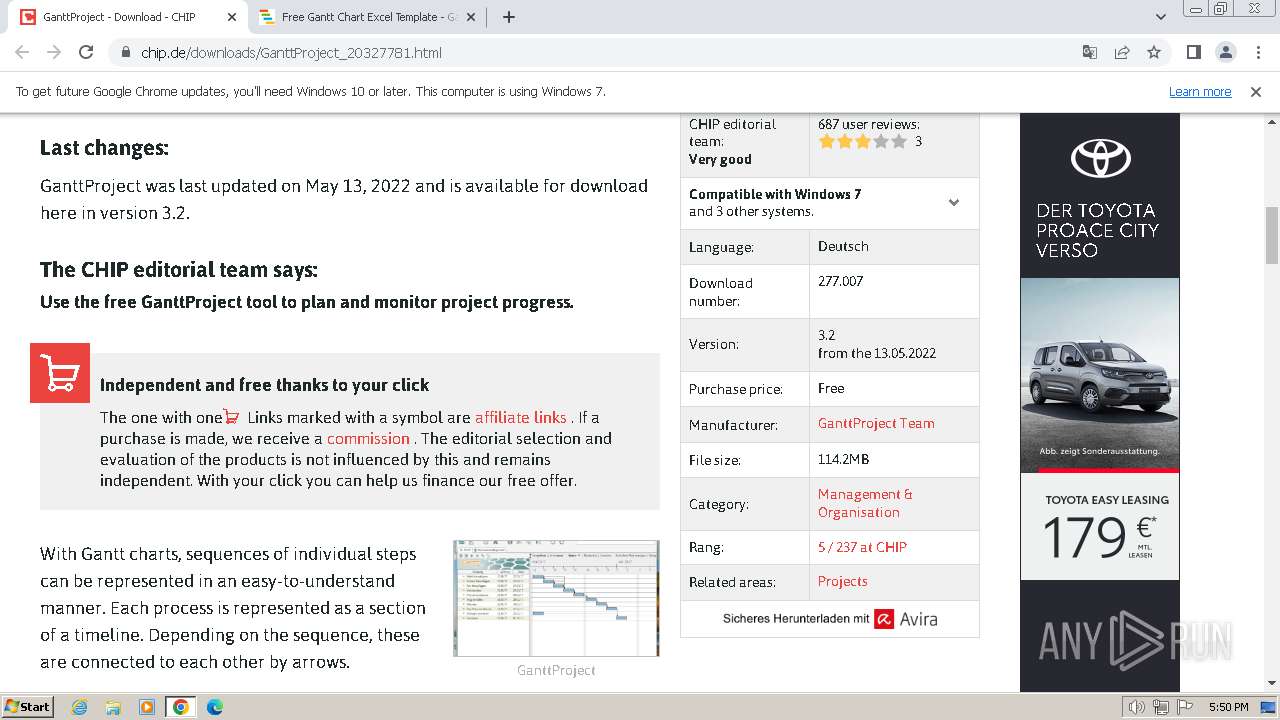Image resolution: width=1280 pixels, height=720 pixels.
Task: Open the affiliate links link
Action: tap(521, 417)
